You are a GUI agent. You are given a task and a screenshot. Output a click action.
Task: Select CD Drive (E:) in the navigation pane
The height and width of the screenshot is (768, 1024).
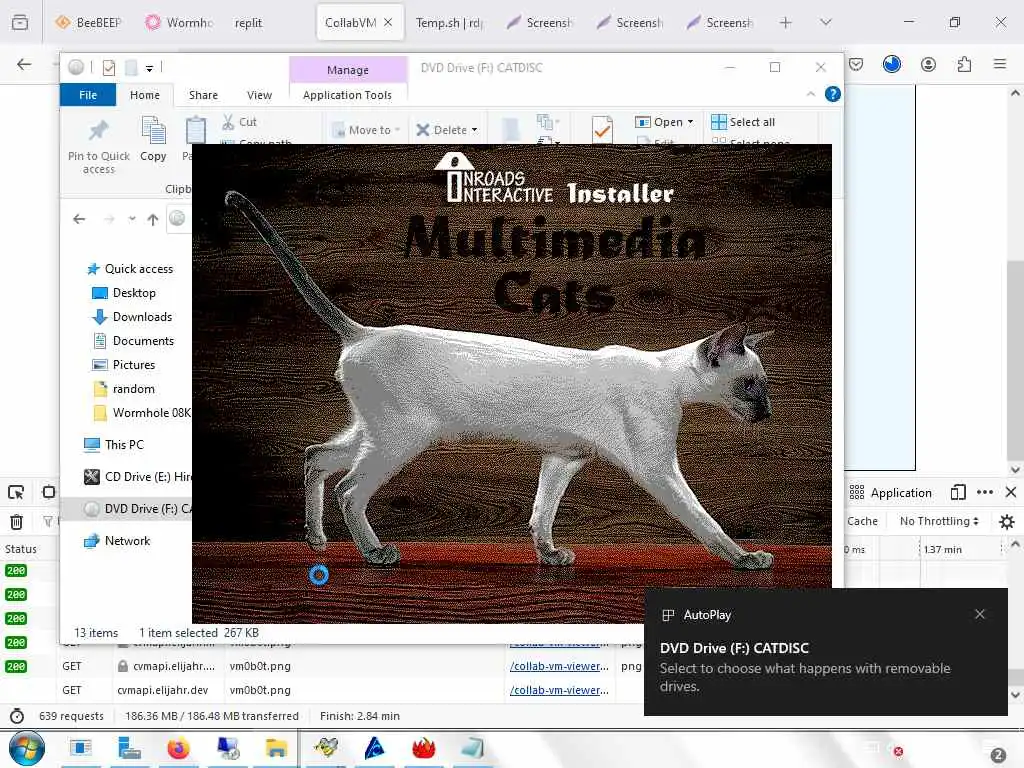(x=137, y=477)
